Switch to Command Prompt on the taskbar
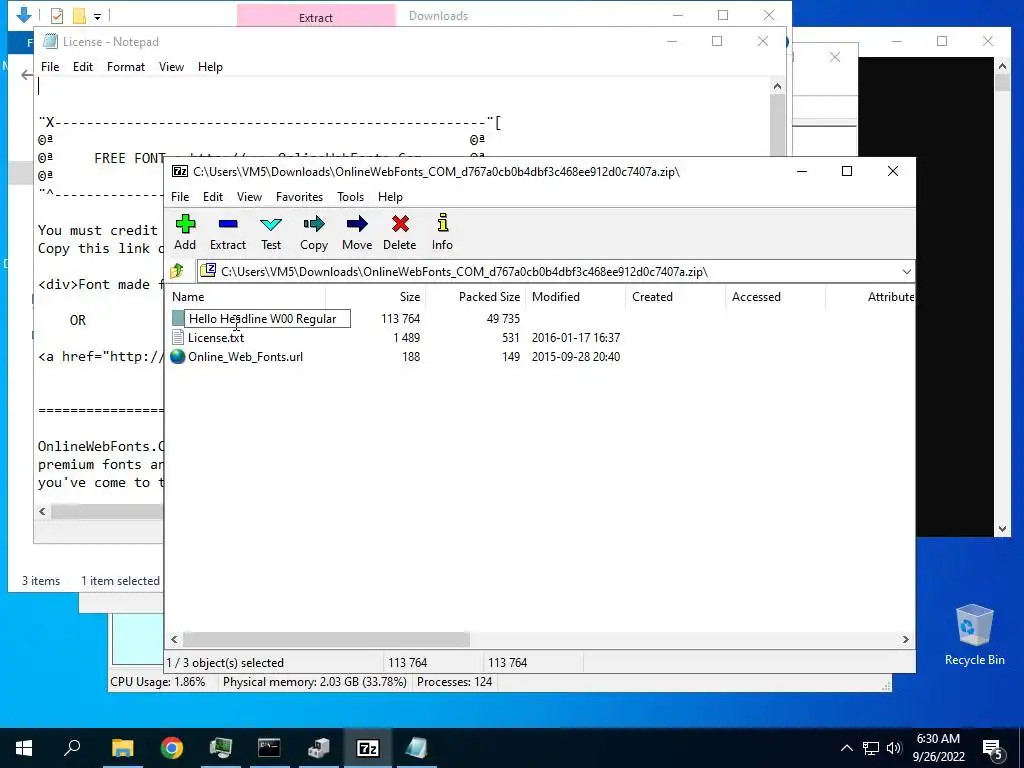1024x768 pixels. tap(269, 748)
